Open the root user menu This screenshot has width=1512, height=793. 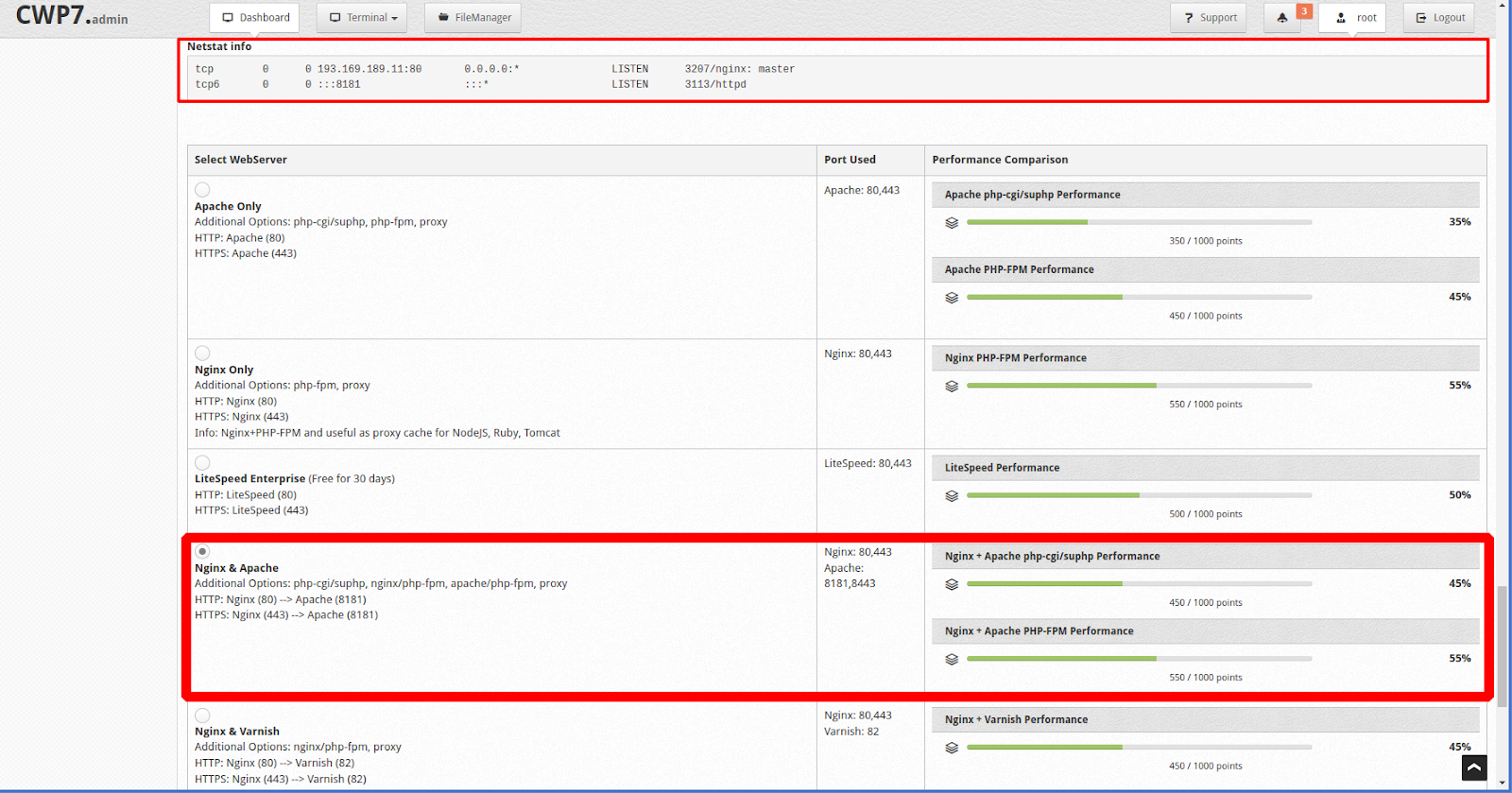point(1352,18)
